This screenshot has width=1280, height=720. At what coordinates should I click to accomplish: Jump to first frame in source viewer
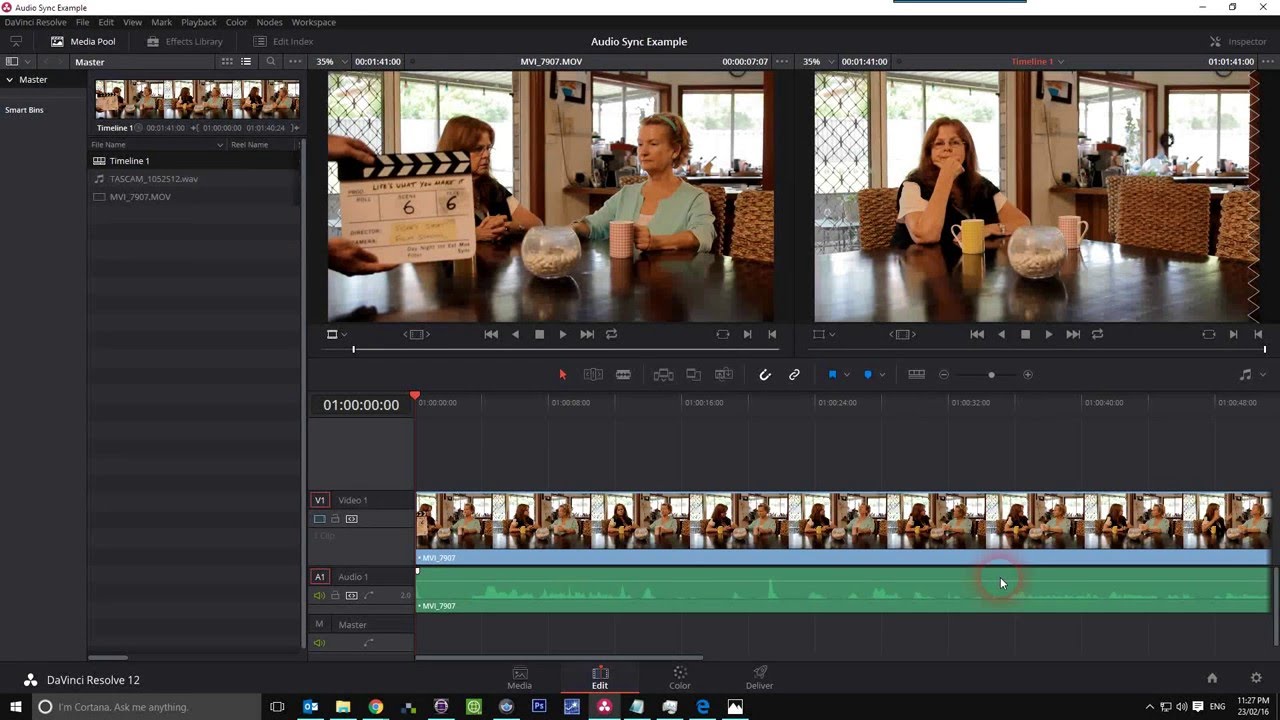[x=491, y=335]
